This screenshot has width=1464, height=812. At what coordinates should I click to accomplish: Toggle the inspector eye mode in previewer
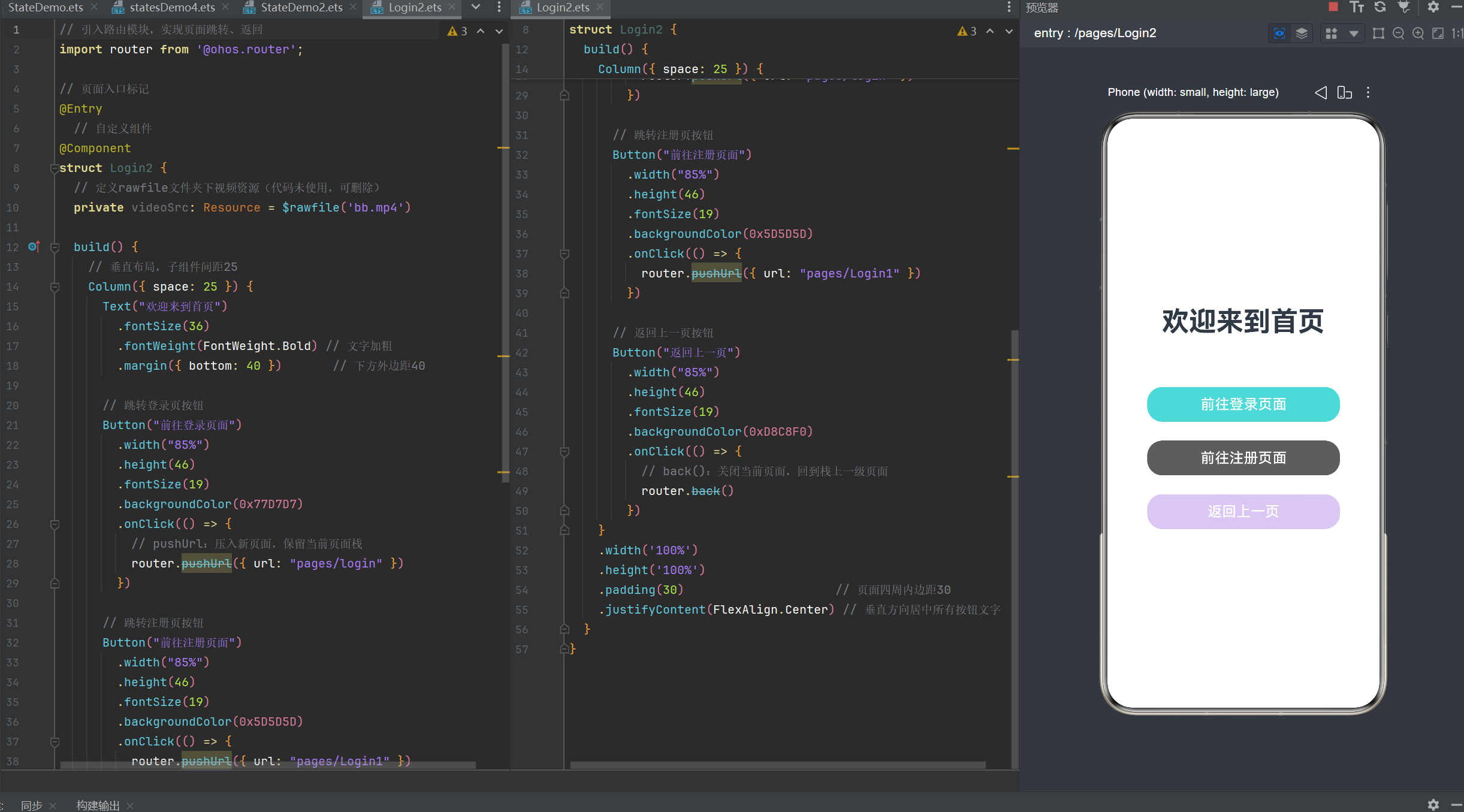pyautogui.click(x=1279, y=34)
